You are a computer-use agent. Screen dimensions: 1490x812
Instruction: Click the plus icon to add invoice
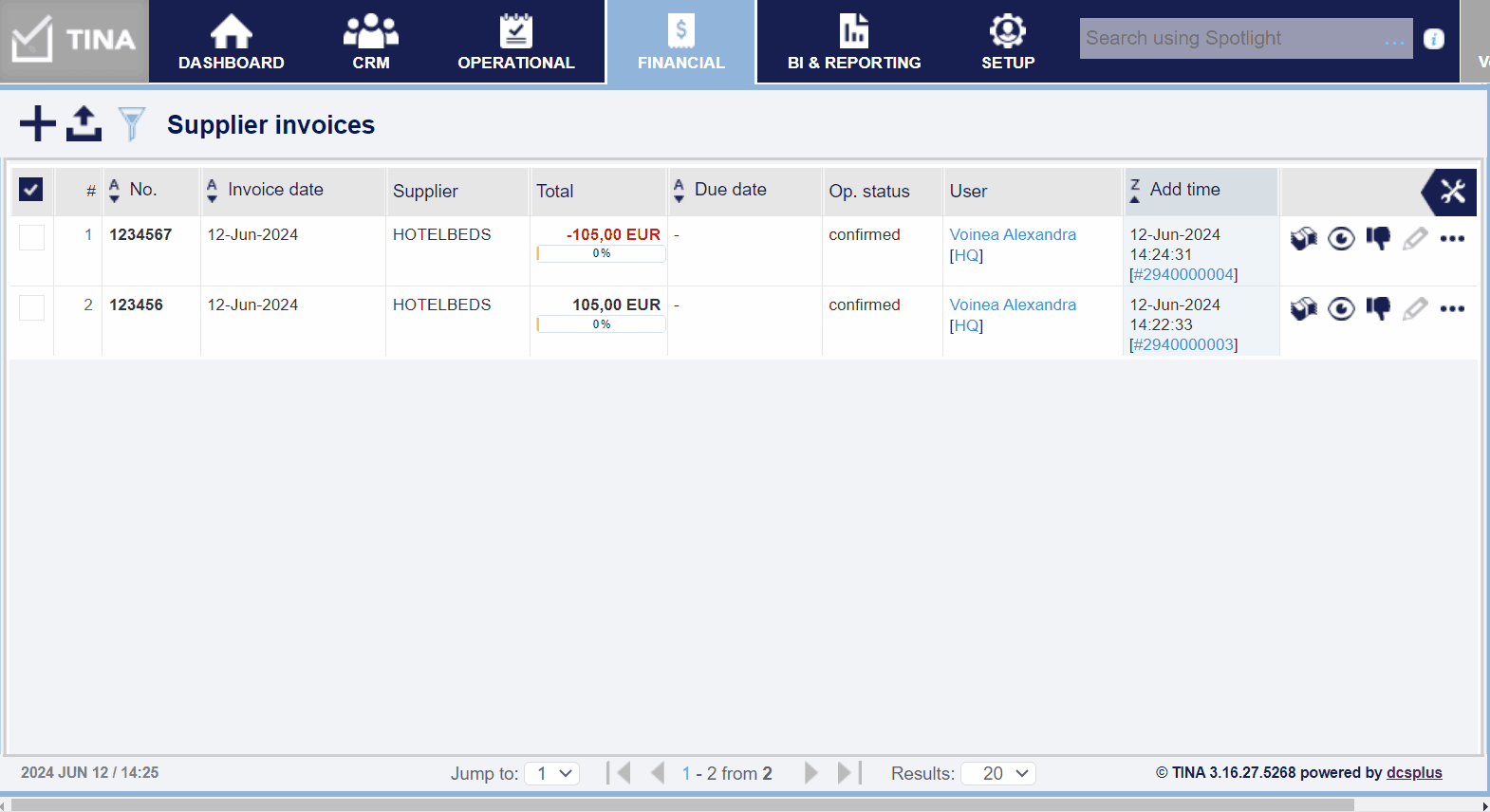tap(38, 124)
